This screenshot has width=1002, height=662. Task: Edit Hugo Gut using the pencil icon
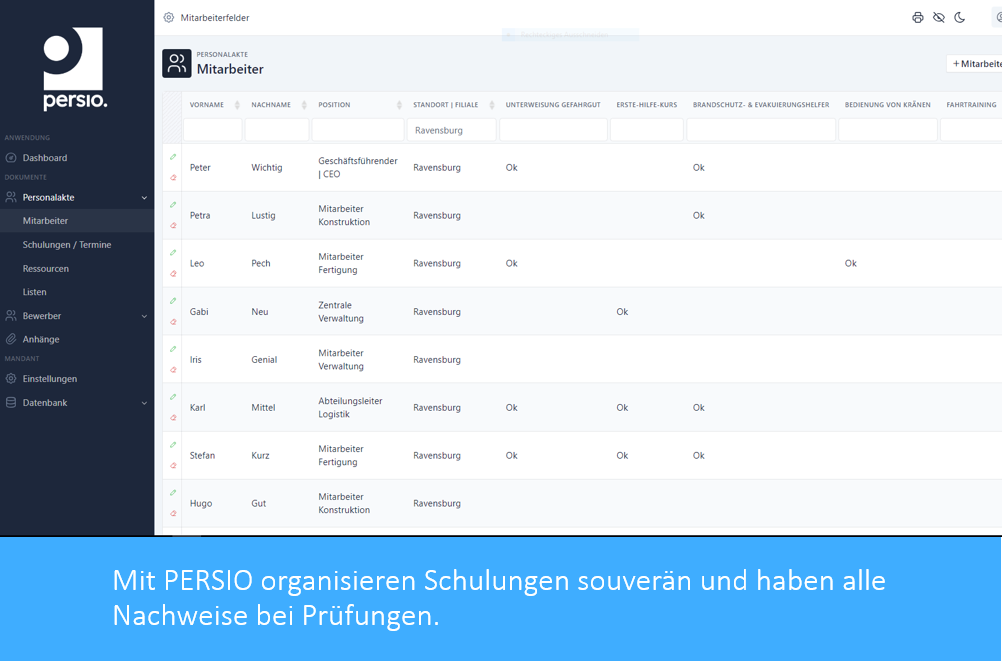[173, 493]
